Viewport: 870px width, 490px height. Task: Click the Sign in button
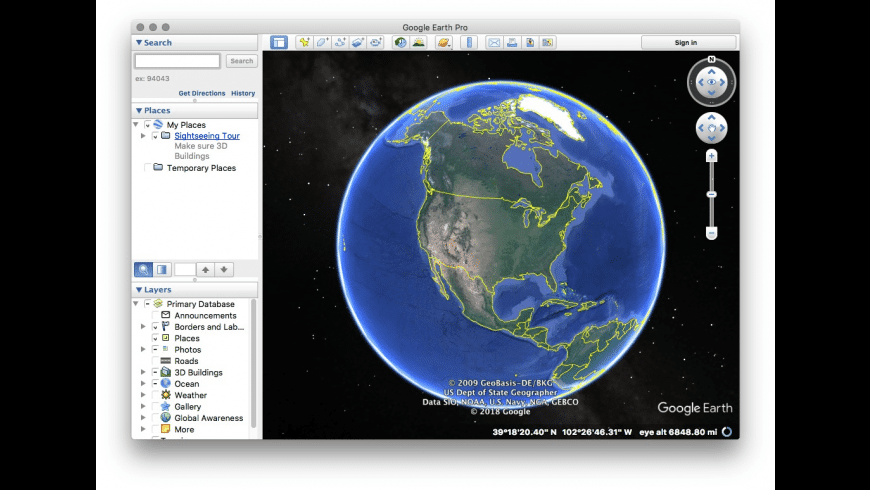pos(689,42)
